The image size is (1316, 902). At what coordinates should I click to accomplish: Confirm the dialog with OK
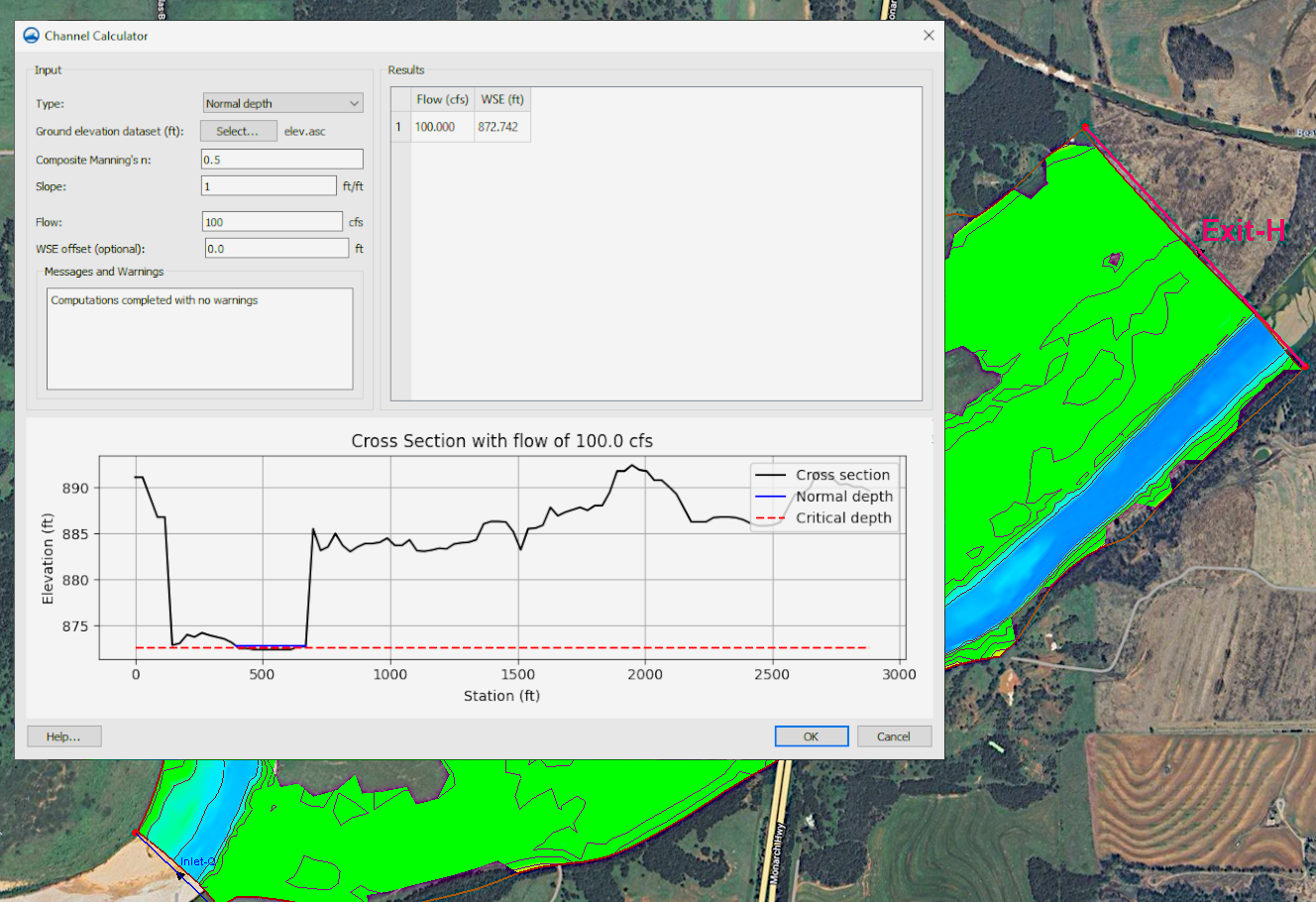(x=811, y=736)
